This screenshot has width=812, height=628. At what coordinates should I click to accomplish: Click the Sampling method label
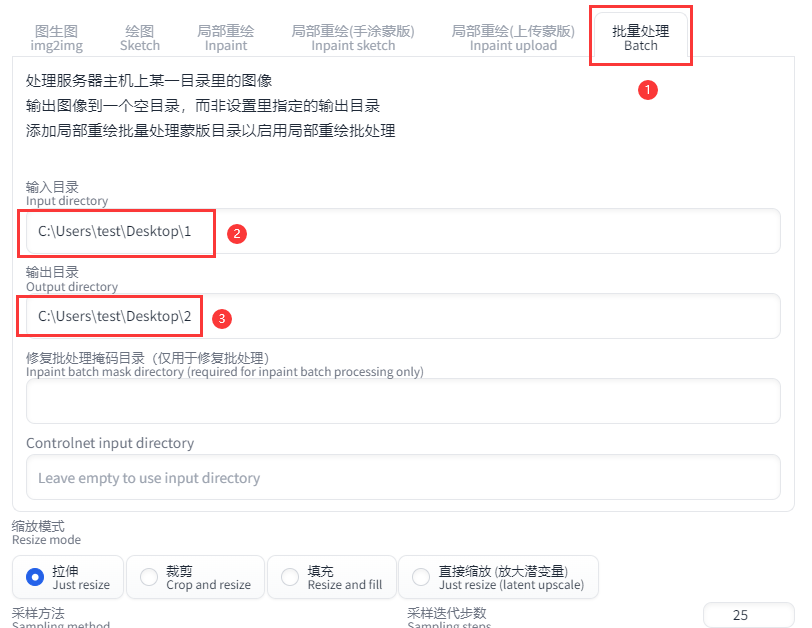61,619
